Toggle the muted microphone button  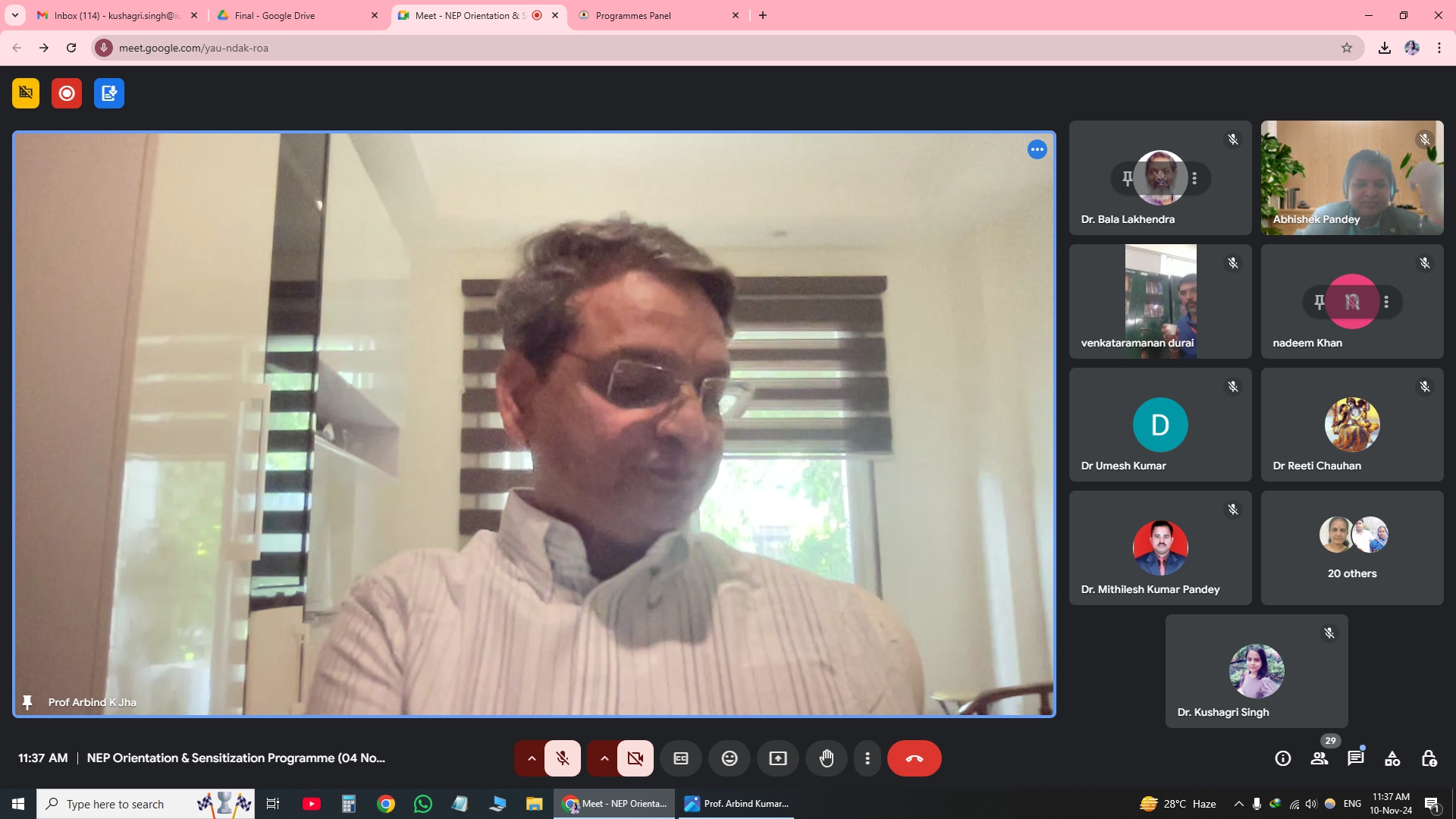point(563,758)
